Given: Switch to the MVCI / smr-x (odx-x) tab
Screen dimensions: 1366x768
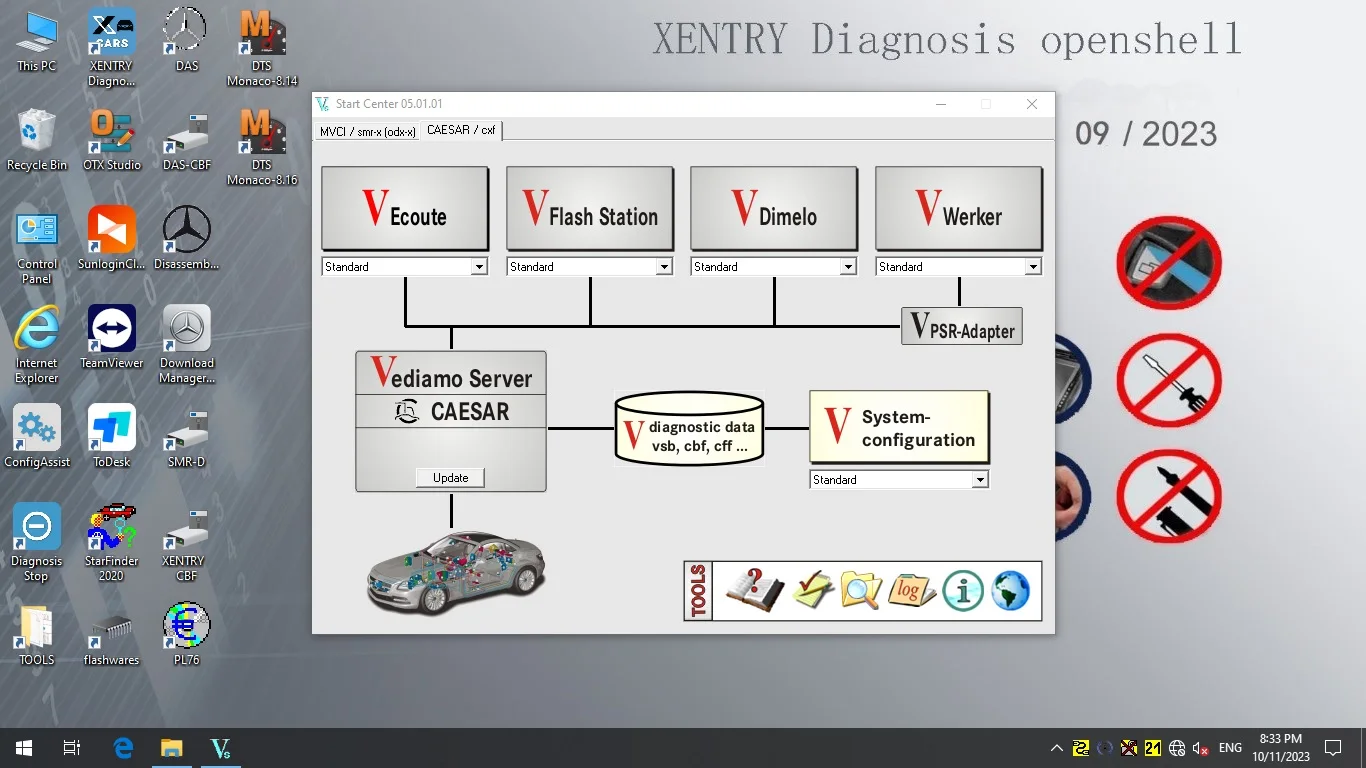Looking at the screenshot, I should point(367,131).
